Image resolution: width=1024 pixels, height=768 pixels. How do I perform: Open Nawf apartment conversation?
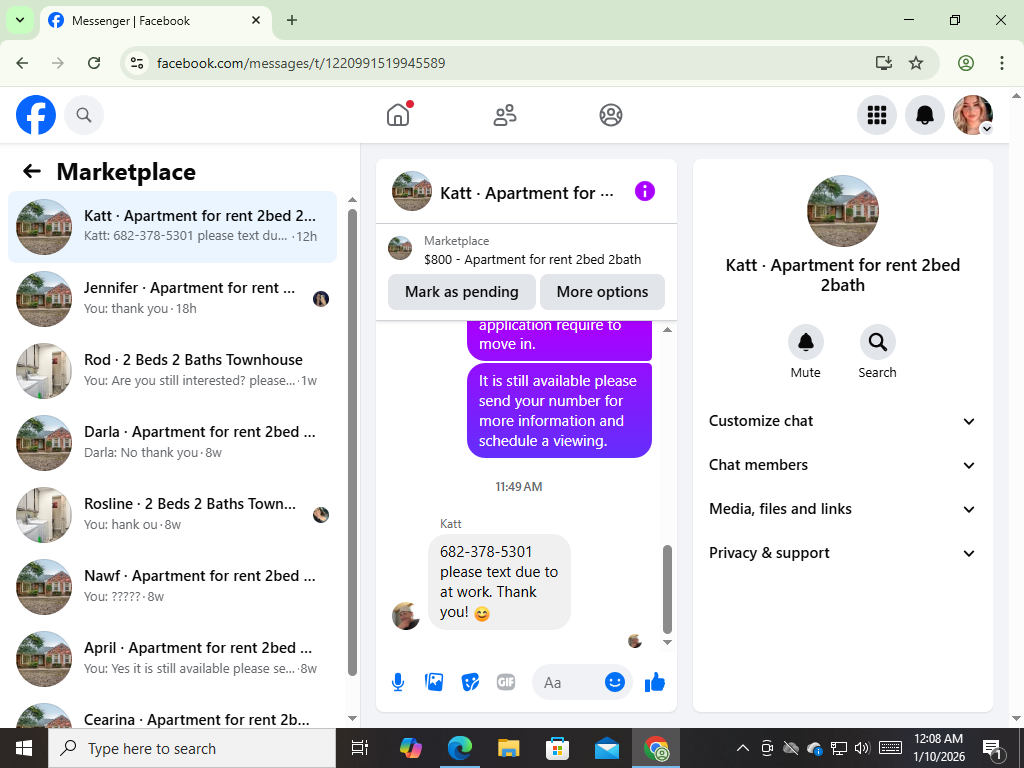click(172, 586)
